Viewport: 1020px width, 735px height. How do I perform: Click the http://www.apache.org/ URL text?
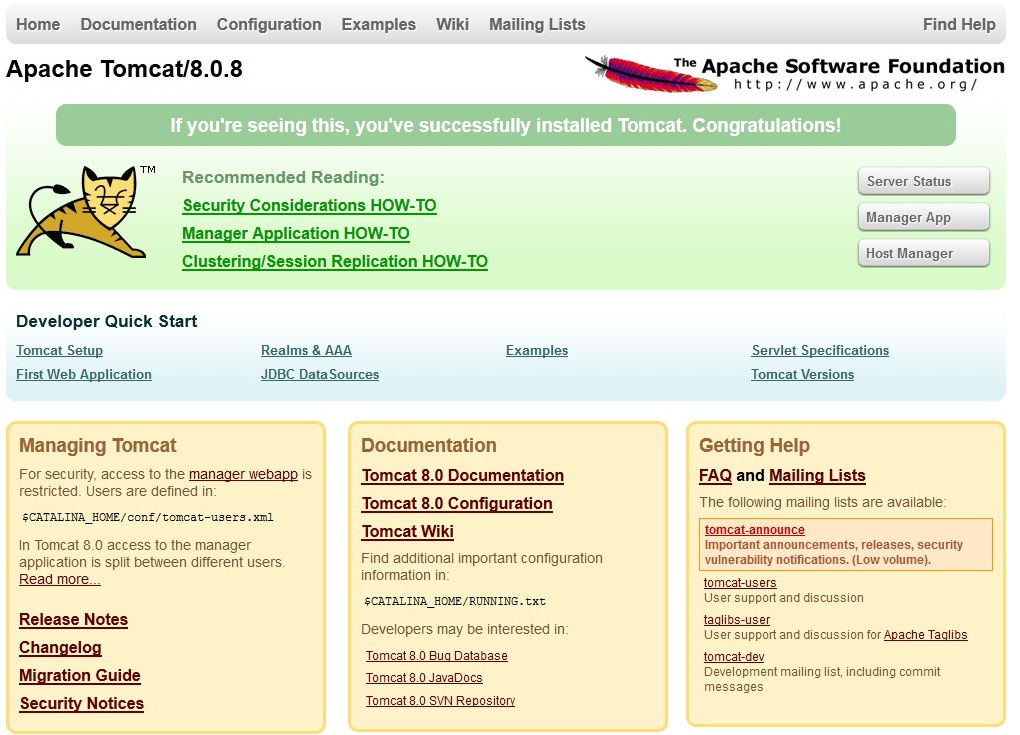(856, 85)
